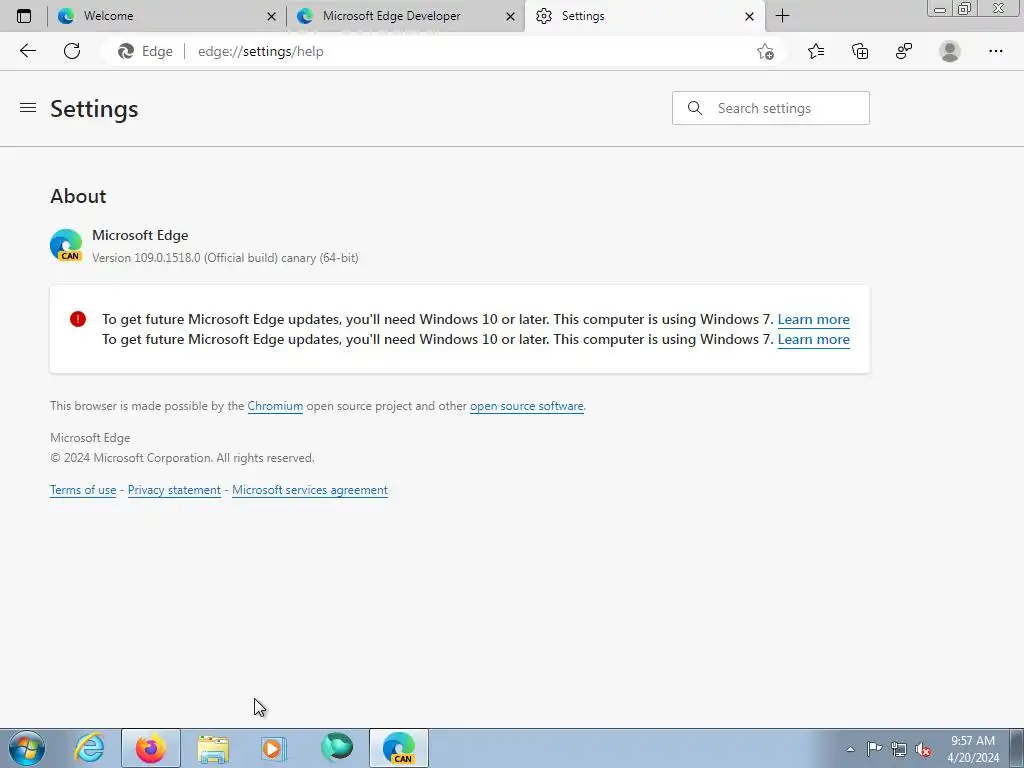This screenshot has height=768, width=1024.
Task: Click the Edge Canary logo in About
Action: click(66, 245)
